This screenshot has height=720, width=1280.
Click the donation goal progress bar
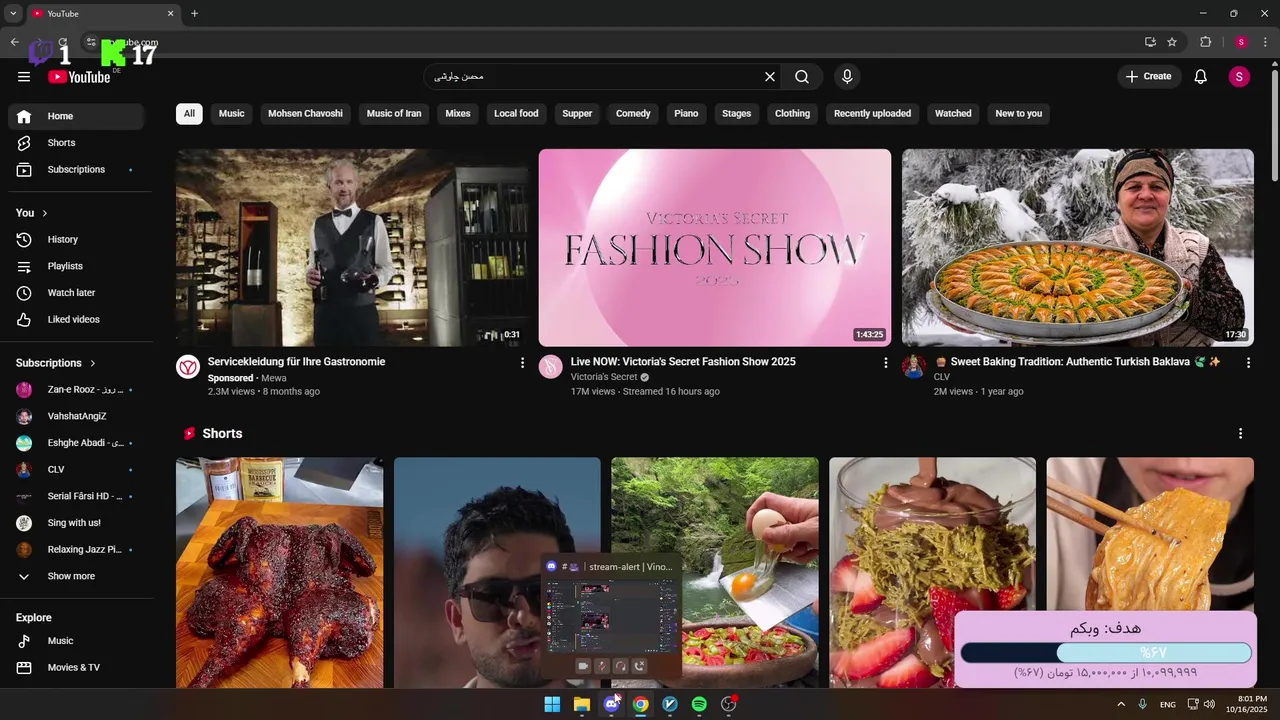[x=1106, y=653]
